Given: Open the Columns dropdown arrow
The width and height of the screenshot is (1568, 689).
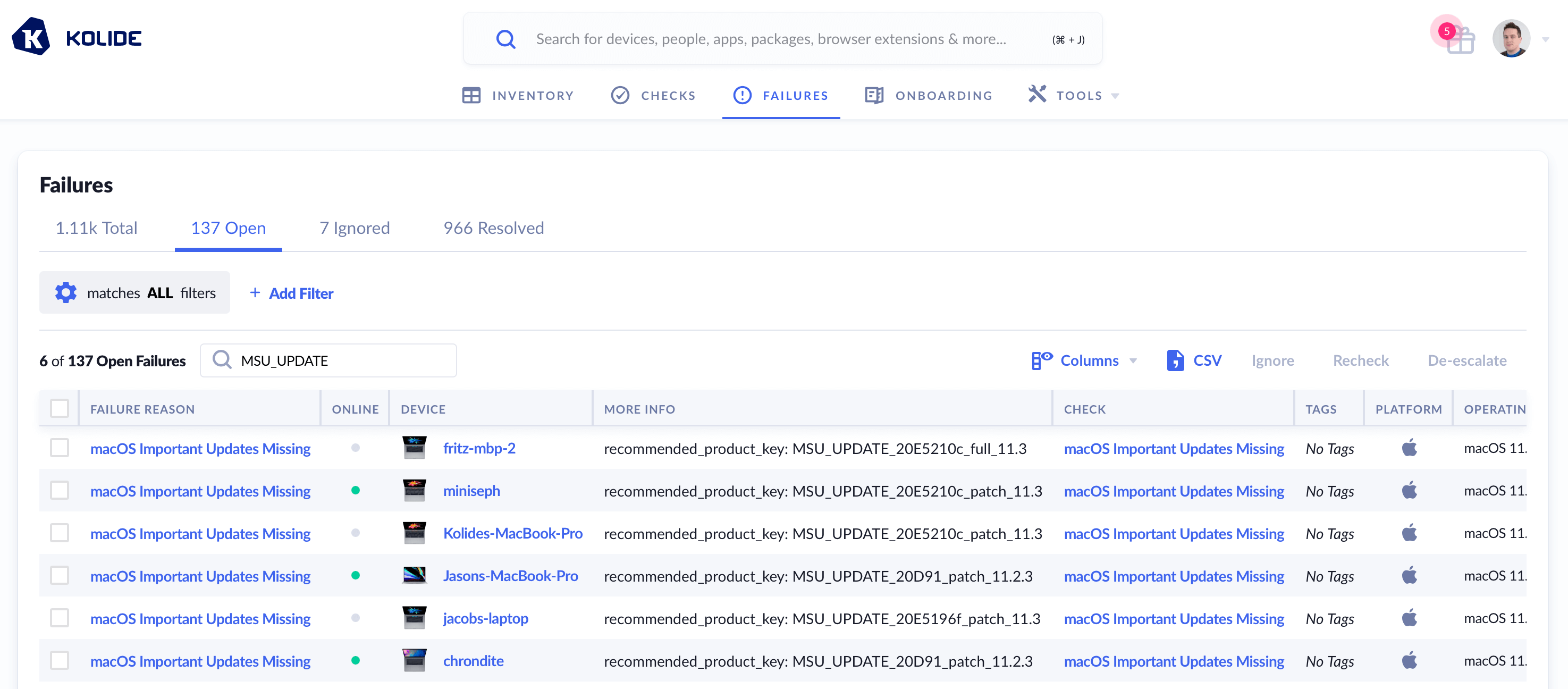Looking at the screenshot, I should click(x=1133, y=361).
